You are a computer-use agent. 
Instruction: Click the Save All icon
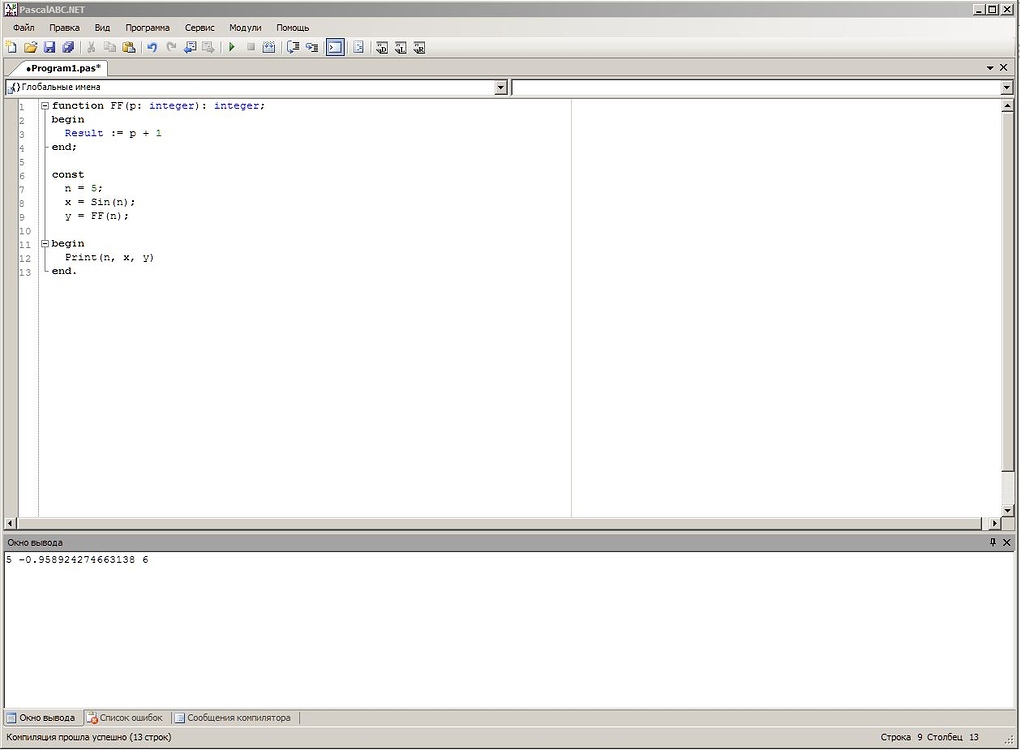tap(68, 47)
